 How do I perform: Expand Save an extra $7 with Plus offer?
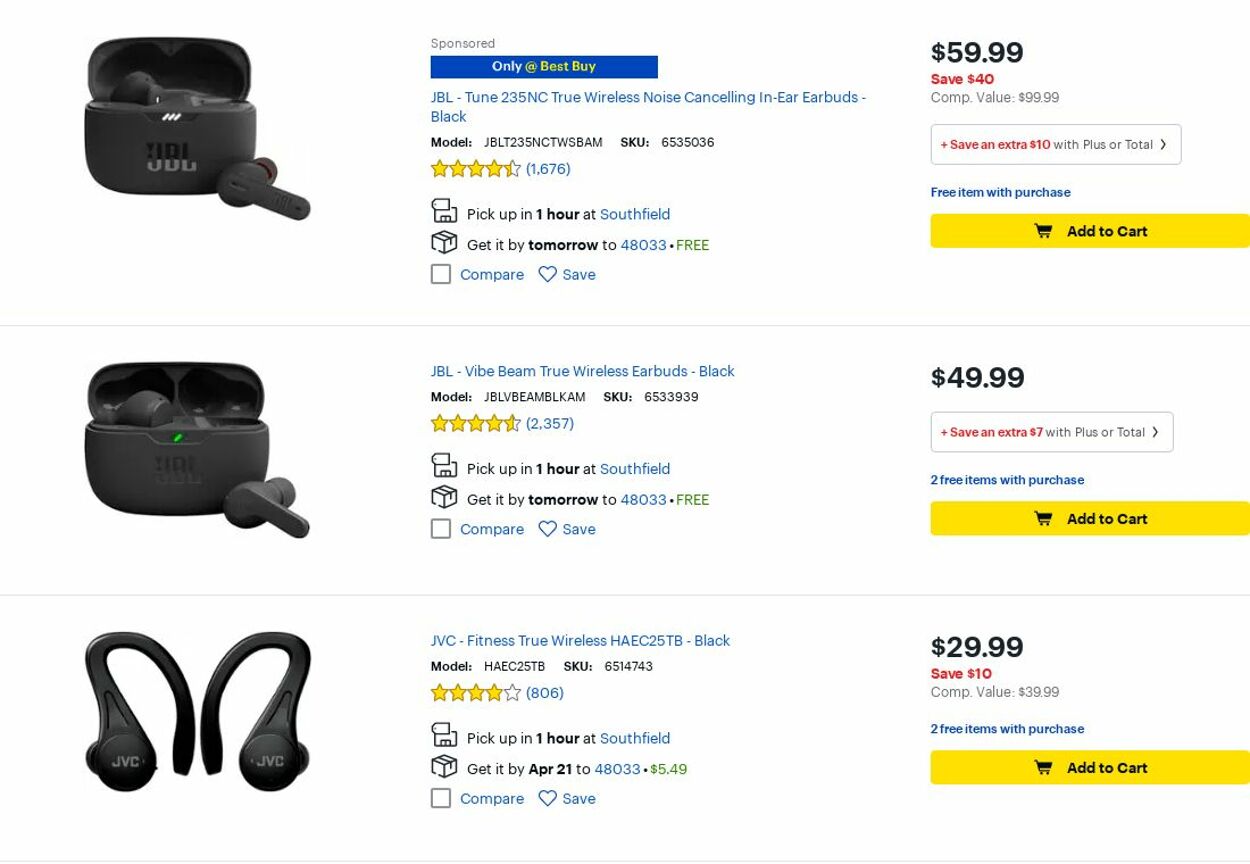[1051, 432]
